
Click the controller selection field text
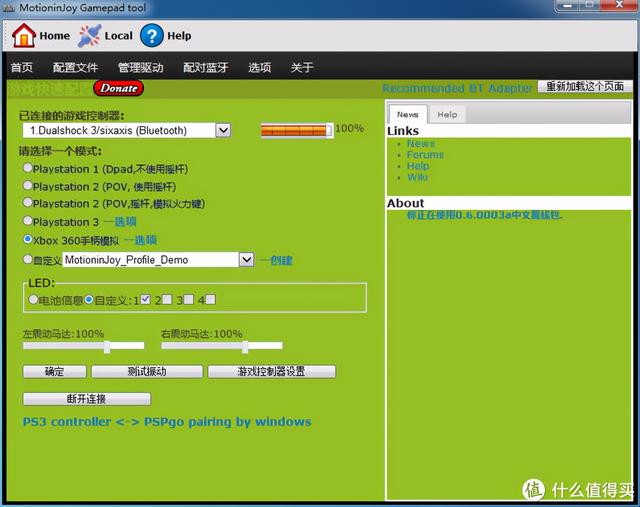pyautogui.click(x=108, y=131)
